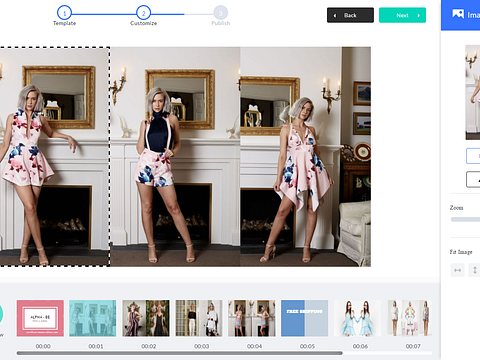The width and height of the screenshot is (480, 360).
Task: Open the scene thumbnail at 00:06
Action: (x=357, y=318)
